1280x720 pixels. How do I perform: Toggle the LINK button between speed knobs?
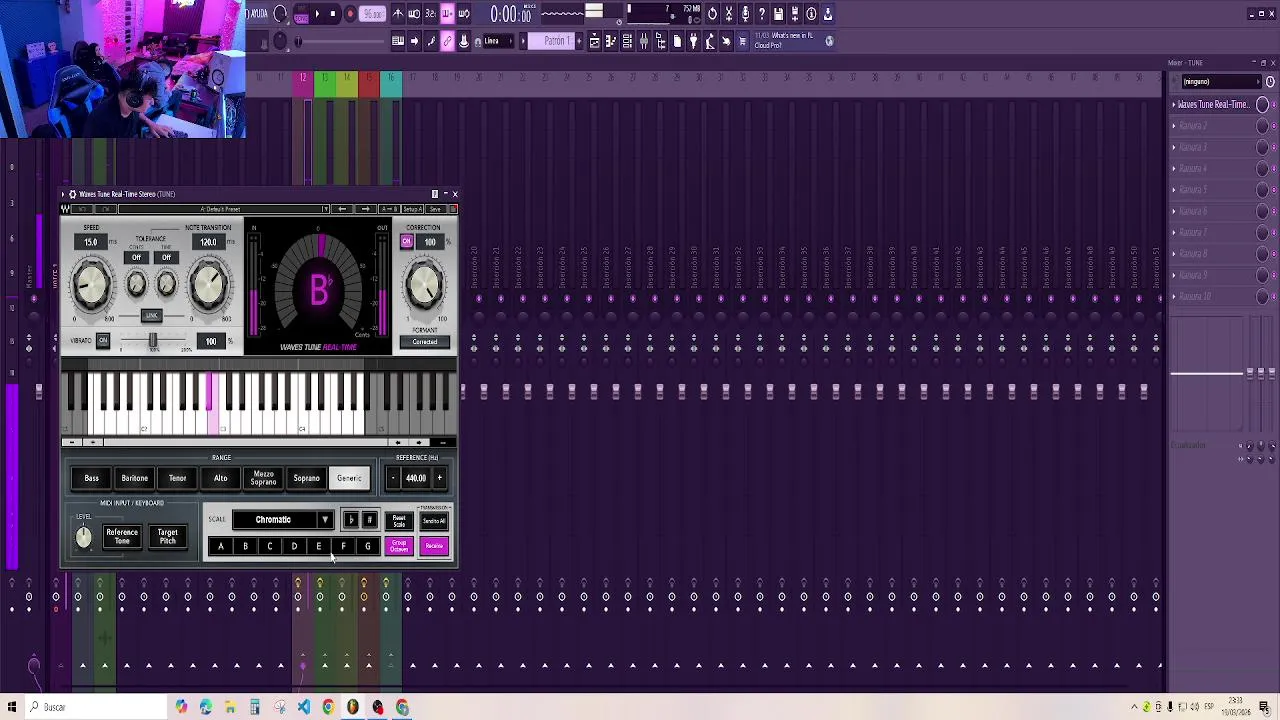[x=152, y=316]
